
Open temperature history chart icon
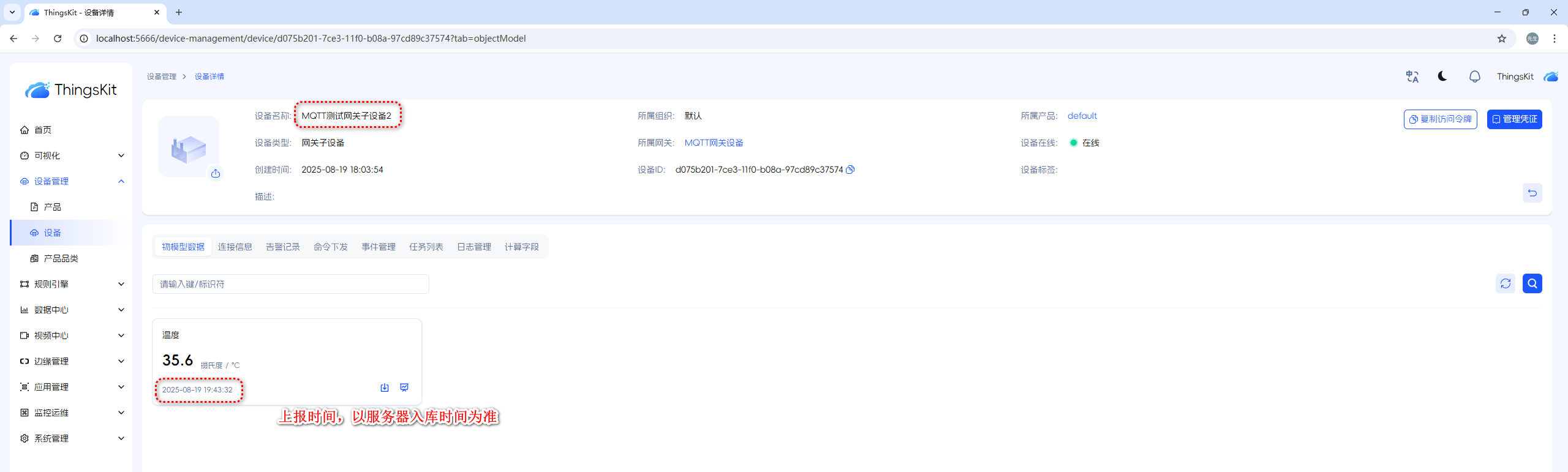pos(404,388)
